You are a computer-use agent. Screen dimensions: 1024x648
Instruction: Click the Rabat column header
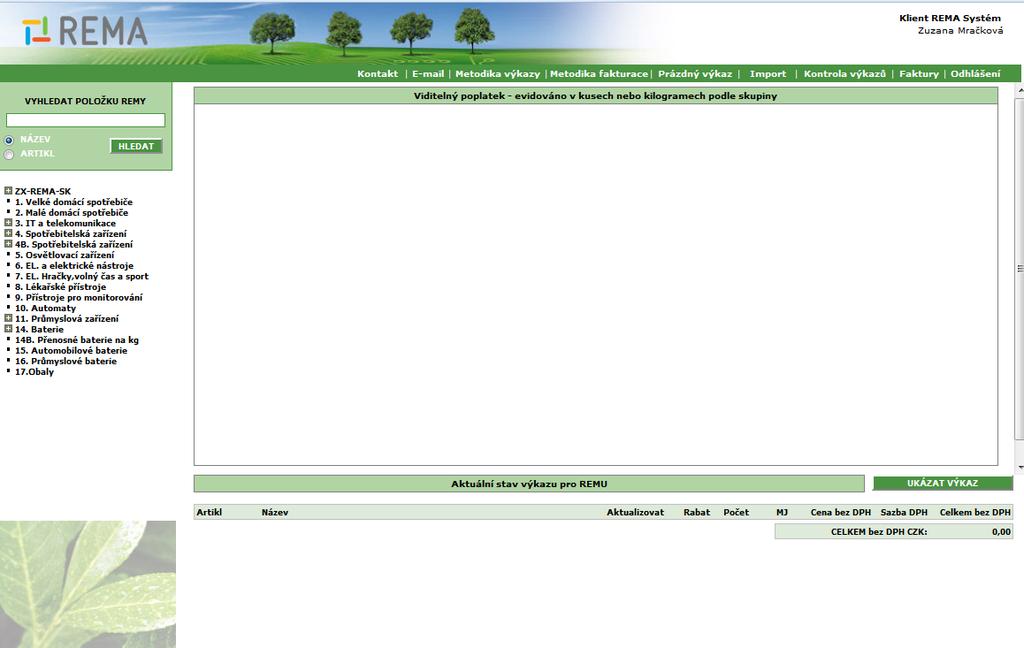[x=697, y=512]
